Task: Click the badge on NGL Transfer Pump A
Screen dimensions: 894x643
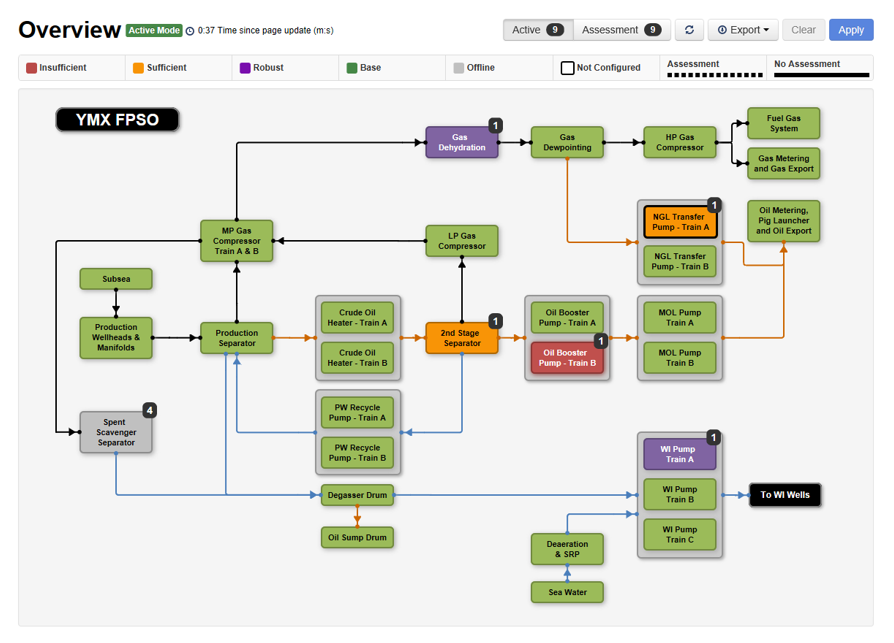Action: (714, 205)
